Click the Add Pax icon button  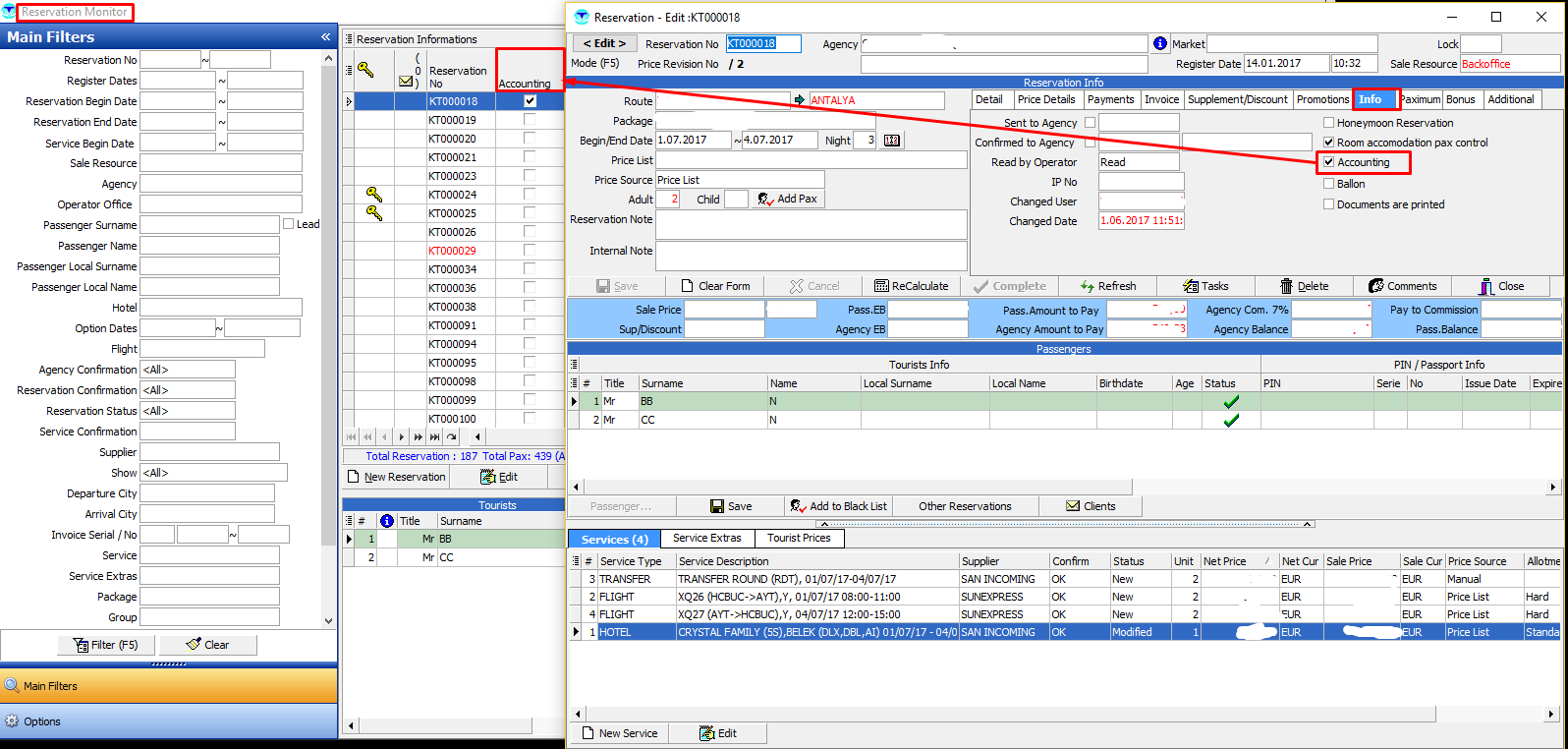765,200
